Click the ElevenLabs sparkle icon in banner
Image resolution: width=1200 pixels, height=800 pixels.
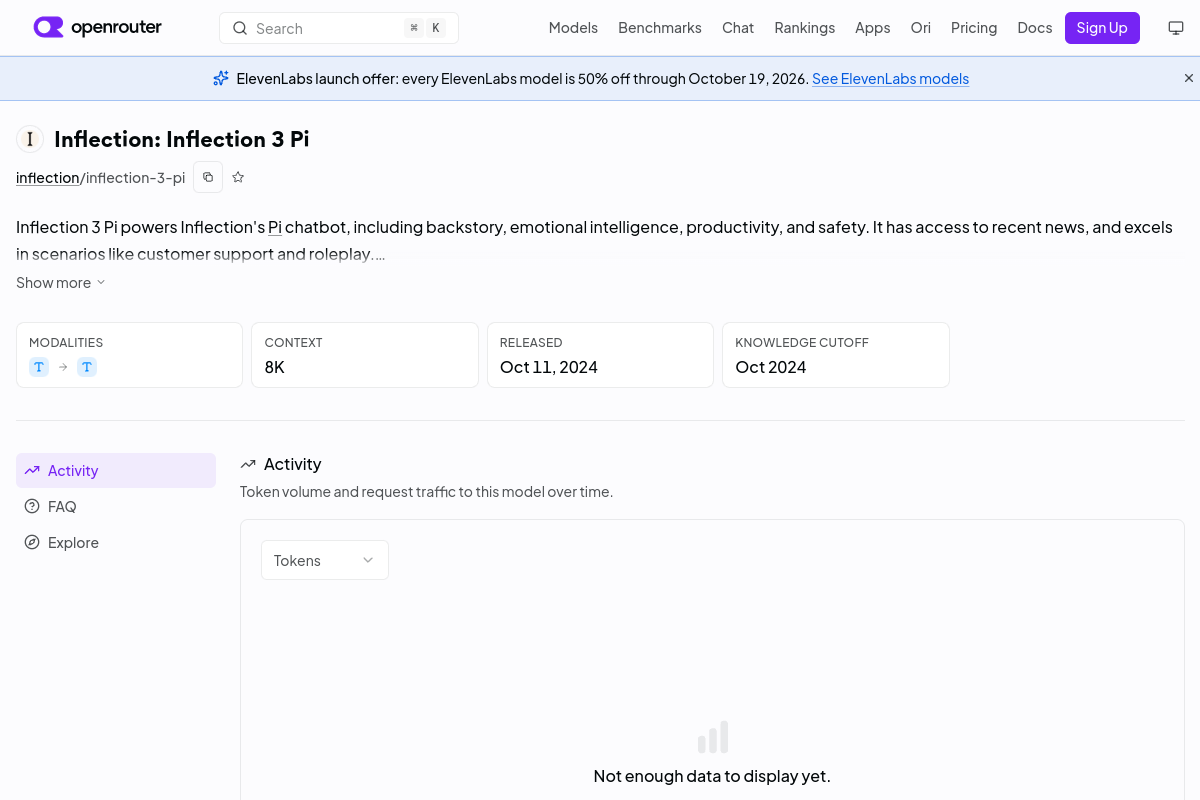click(221, 78)
